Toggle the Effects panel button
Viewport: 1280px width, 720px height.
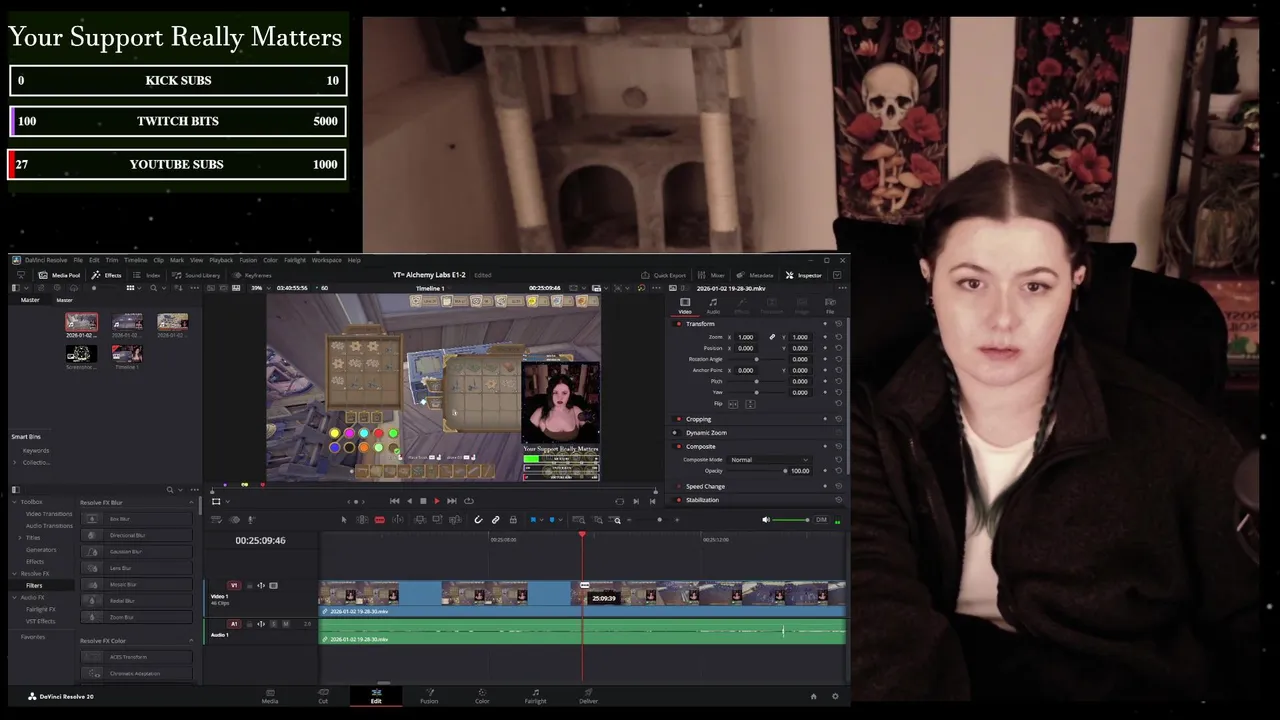pyautogui.click(x=106, y=275)
